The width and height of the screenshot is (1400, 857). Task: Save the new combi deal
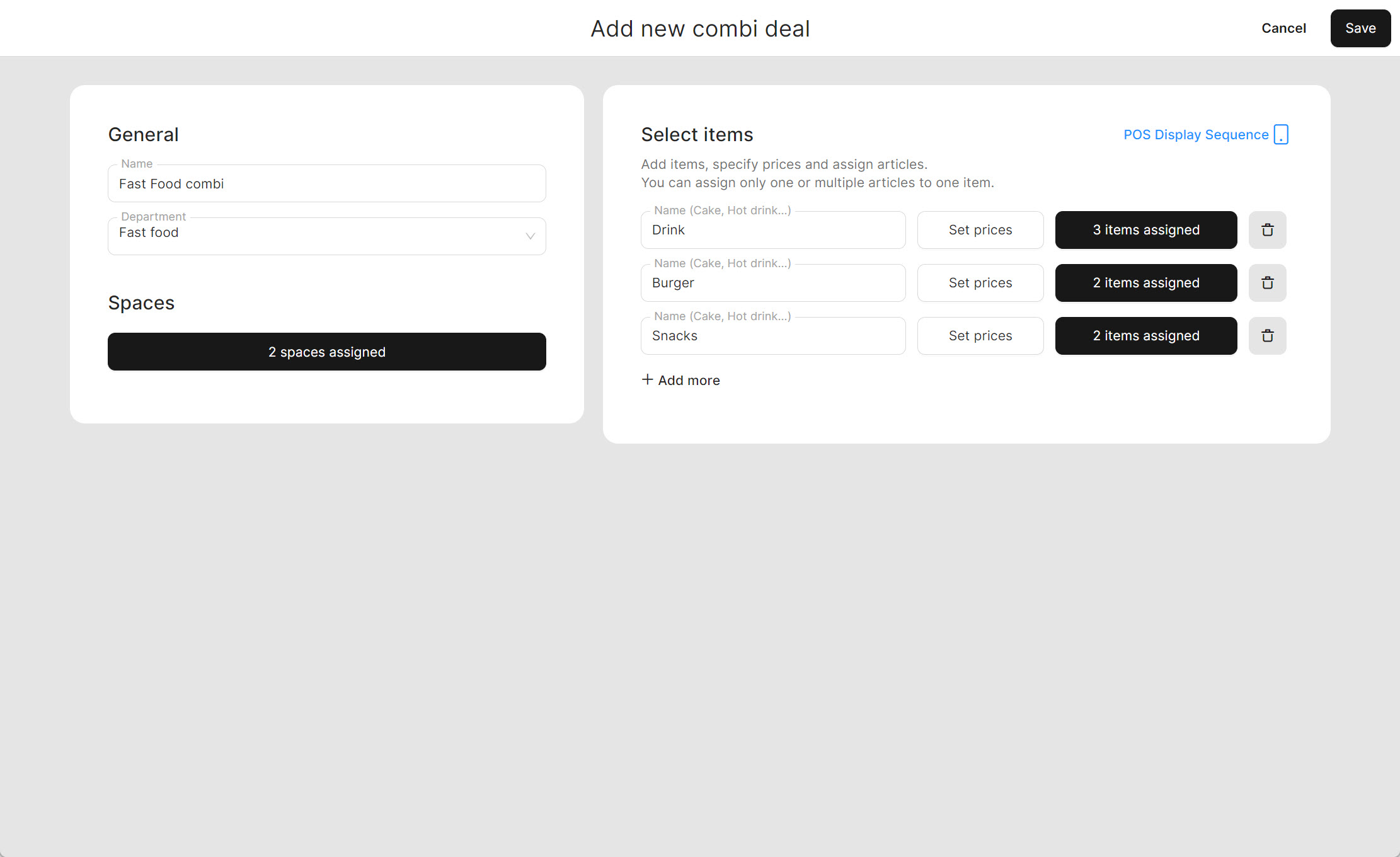click(x=1360, y=28)
